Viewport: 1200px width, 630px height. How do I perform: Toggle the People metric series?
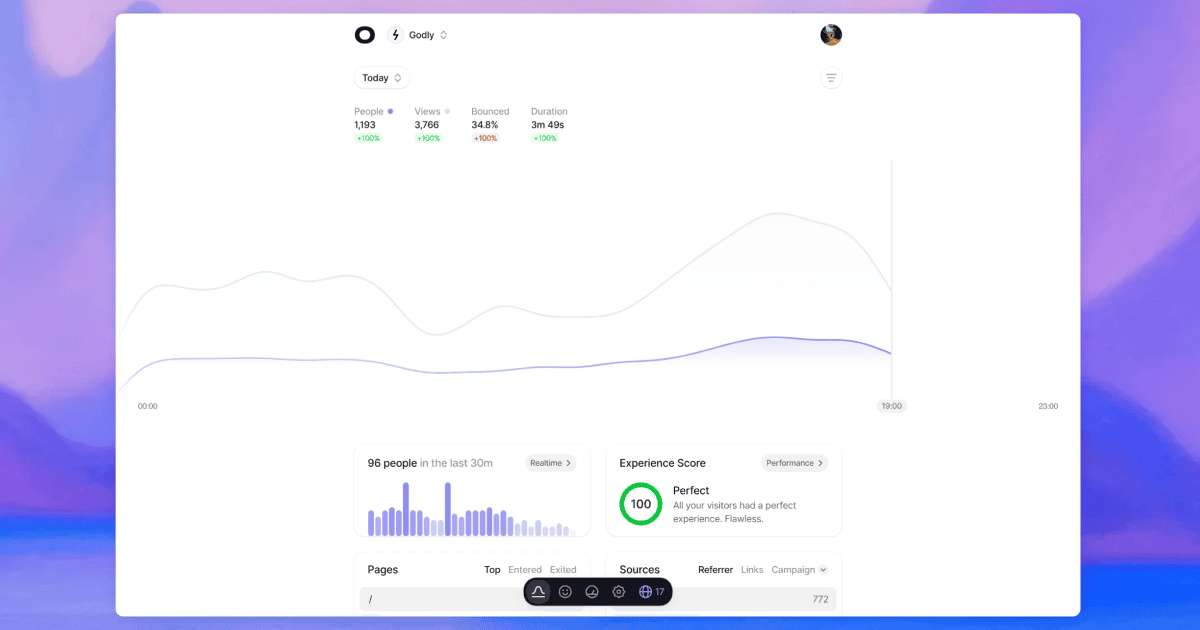[x=373, y=112]
